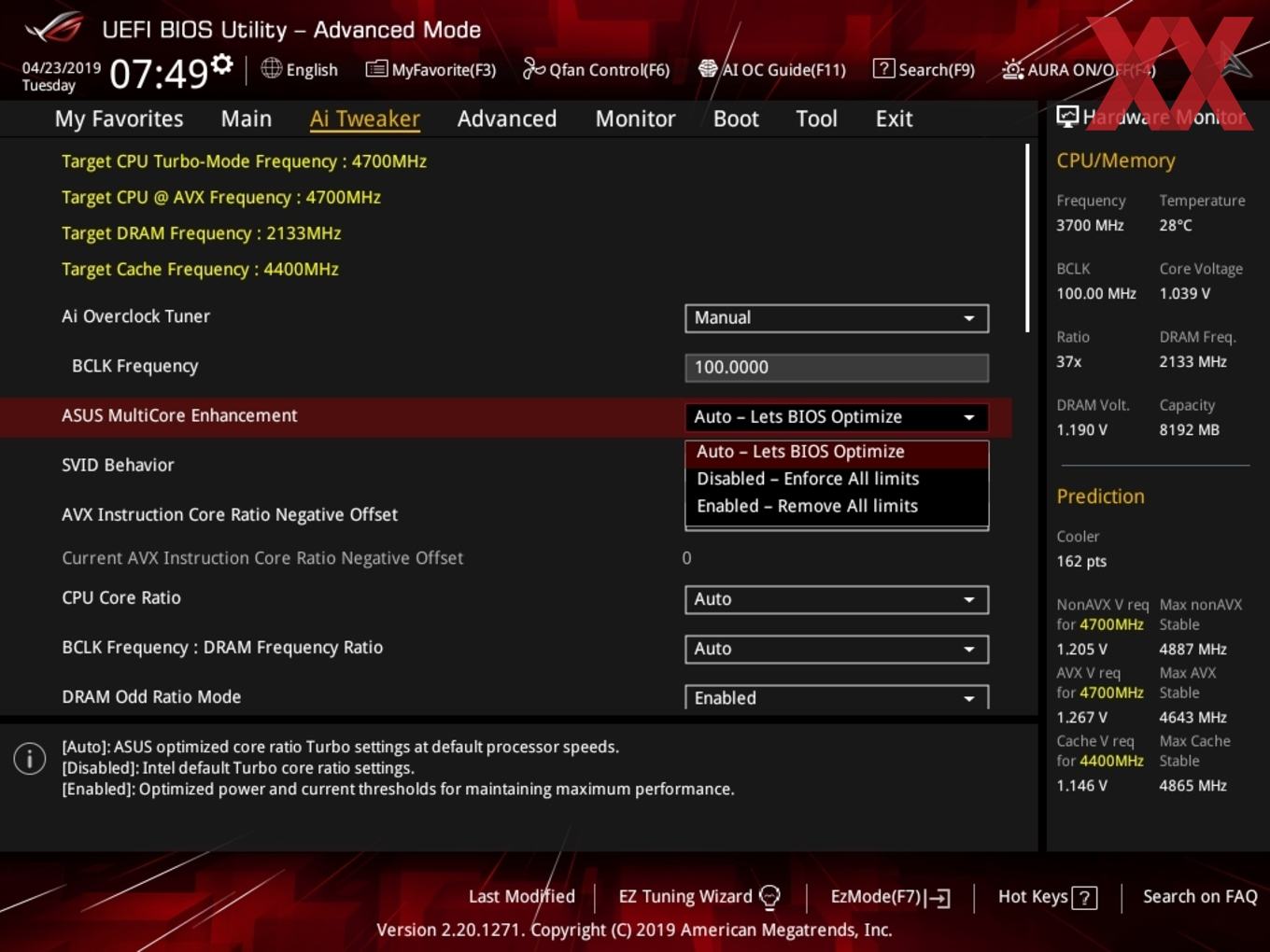
Task: Click the Qfan Control fan icon
Action: coord(533,68)
